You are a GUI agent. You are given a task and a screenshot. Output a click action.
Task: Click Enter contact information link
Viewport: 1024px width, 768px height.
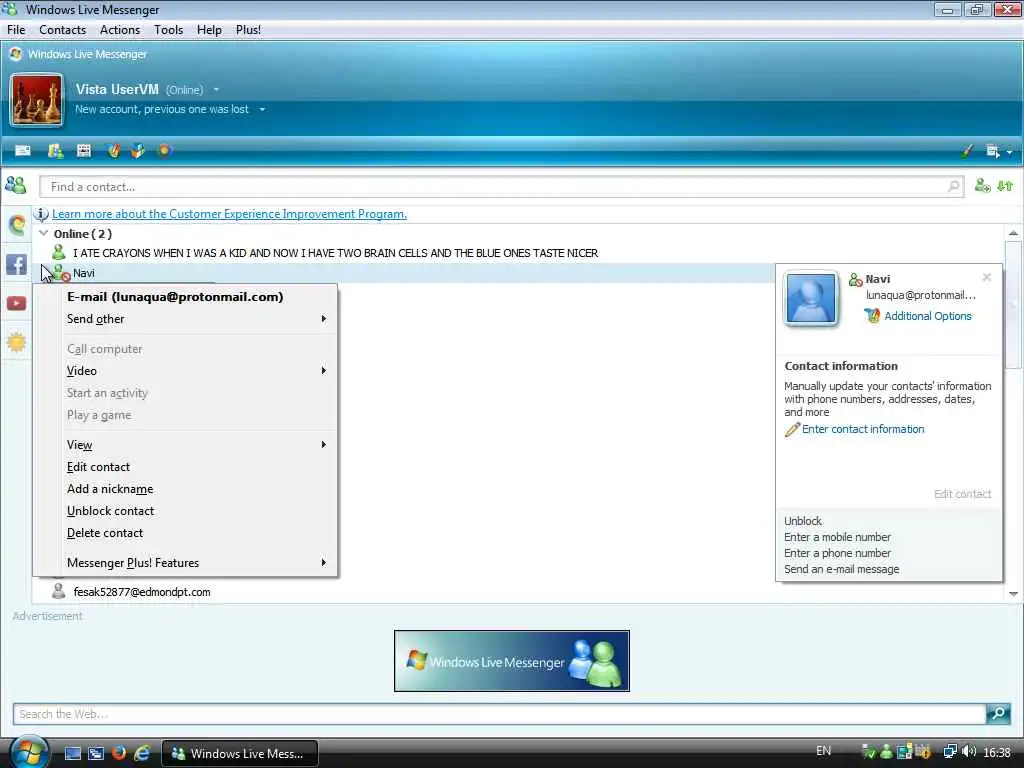(863, 429)
